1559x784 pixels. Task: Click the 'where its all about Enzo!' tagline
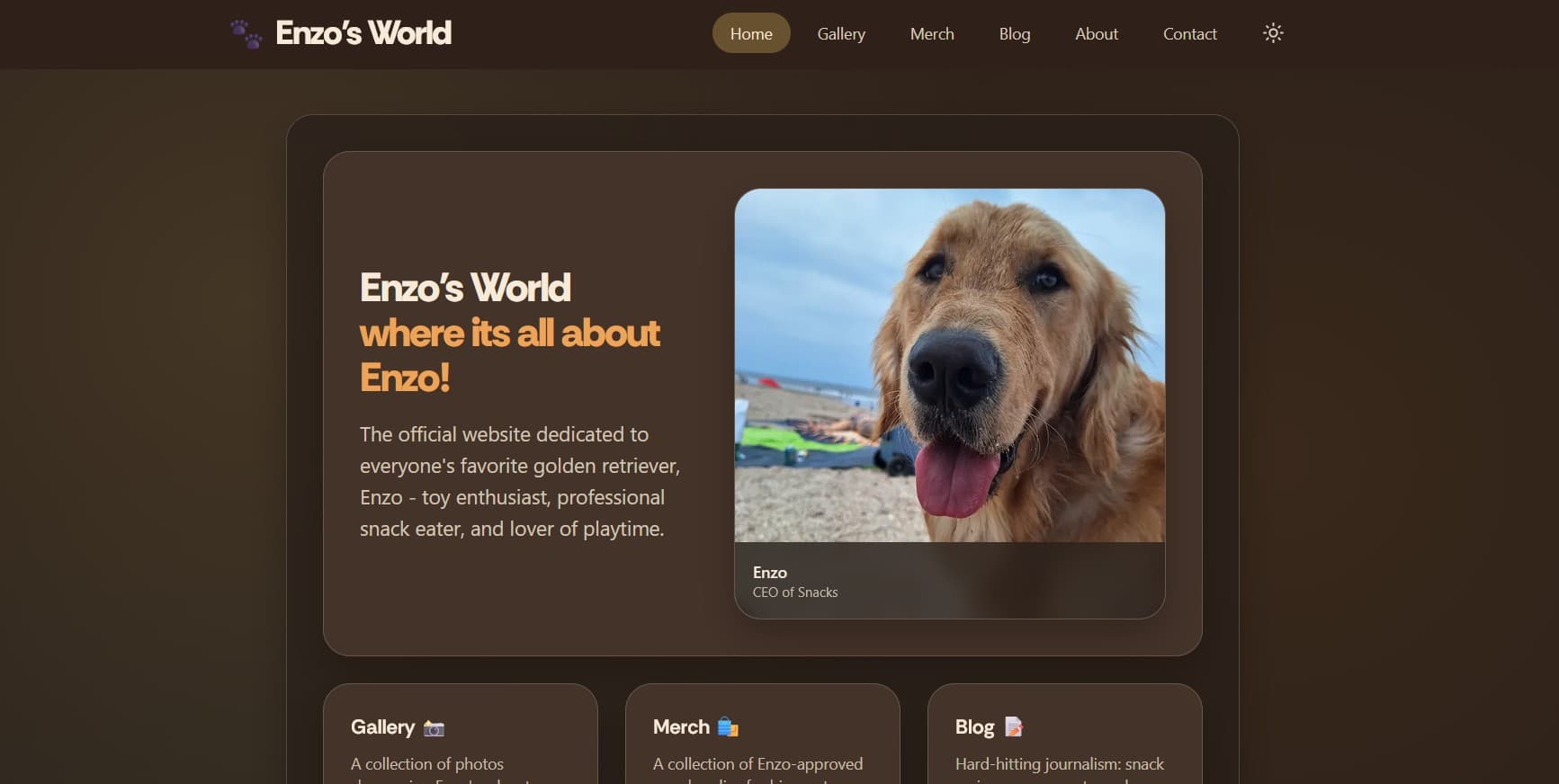tap(510, 355)
